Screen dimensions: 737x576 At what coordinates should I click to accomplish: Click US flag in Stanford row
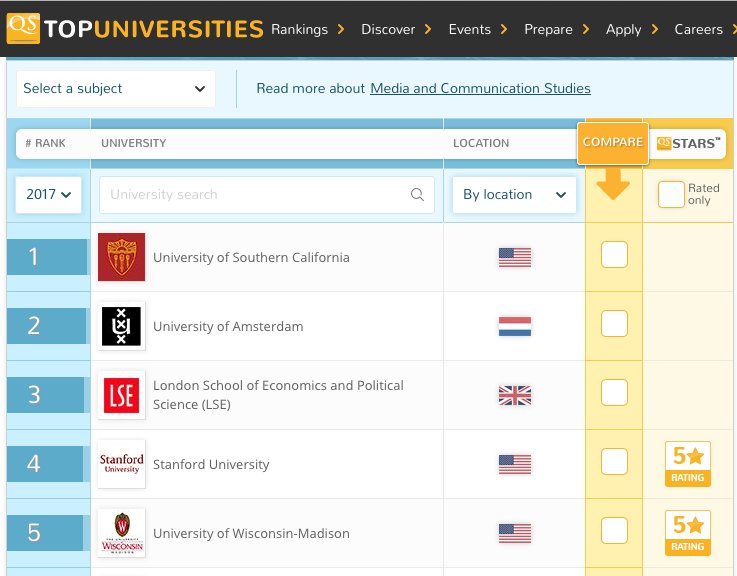(x=515, y=465)
